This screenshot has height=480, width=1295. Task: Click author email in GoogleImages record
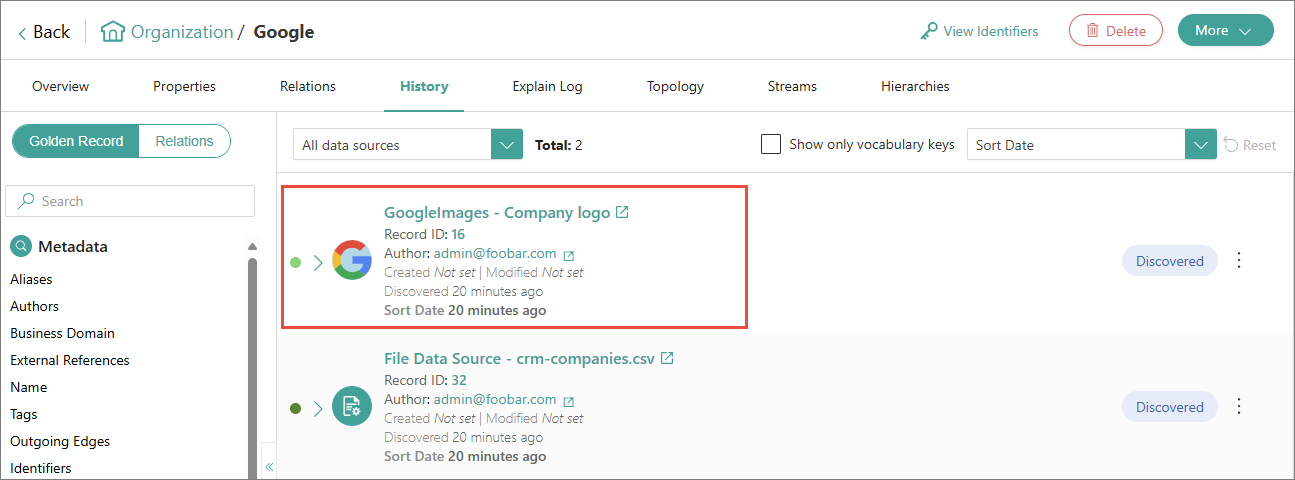(495, 254)
